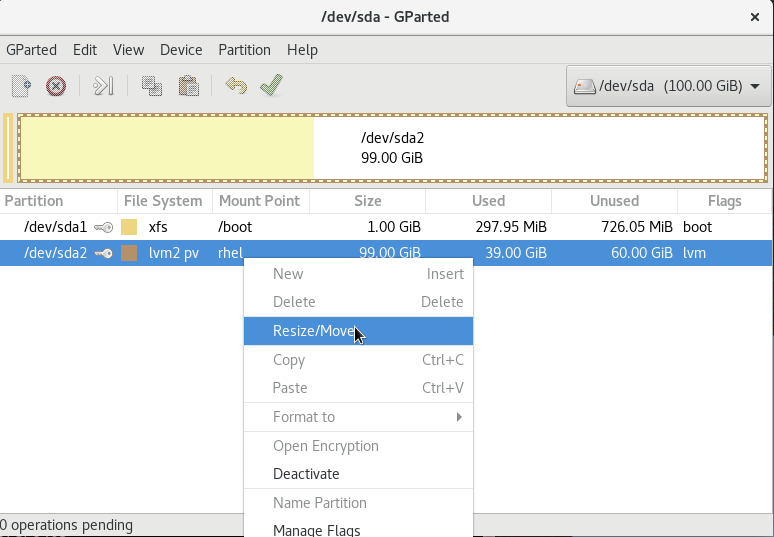Screen dimensions: 774x537
Task: Click the Unused column header
Action: [x=614, y=201]
